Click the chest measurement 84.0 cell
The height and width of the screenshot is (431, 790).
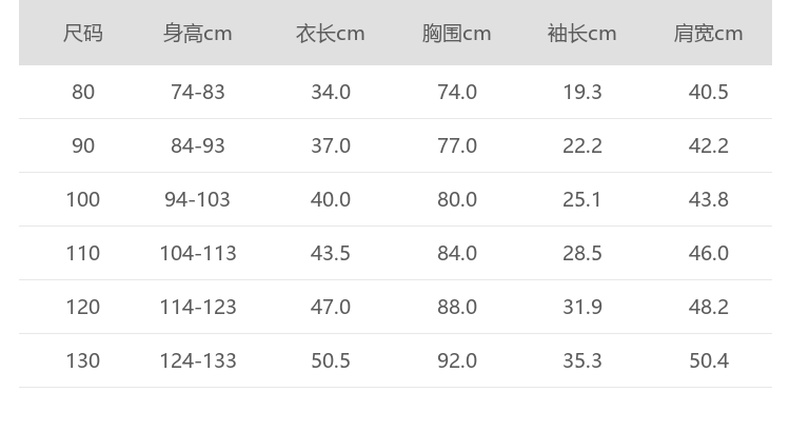pyautogui.click(x=457, y=253)
